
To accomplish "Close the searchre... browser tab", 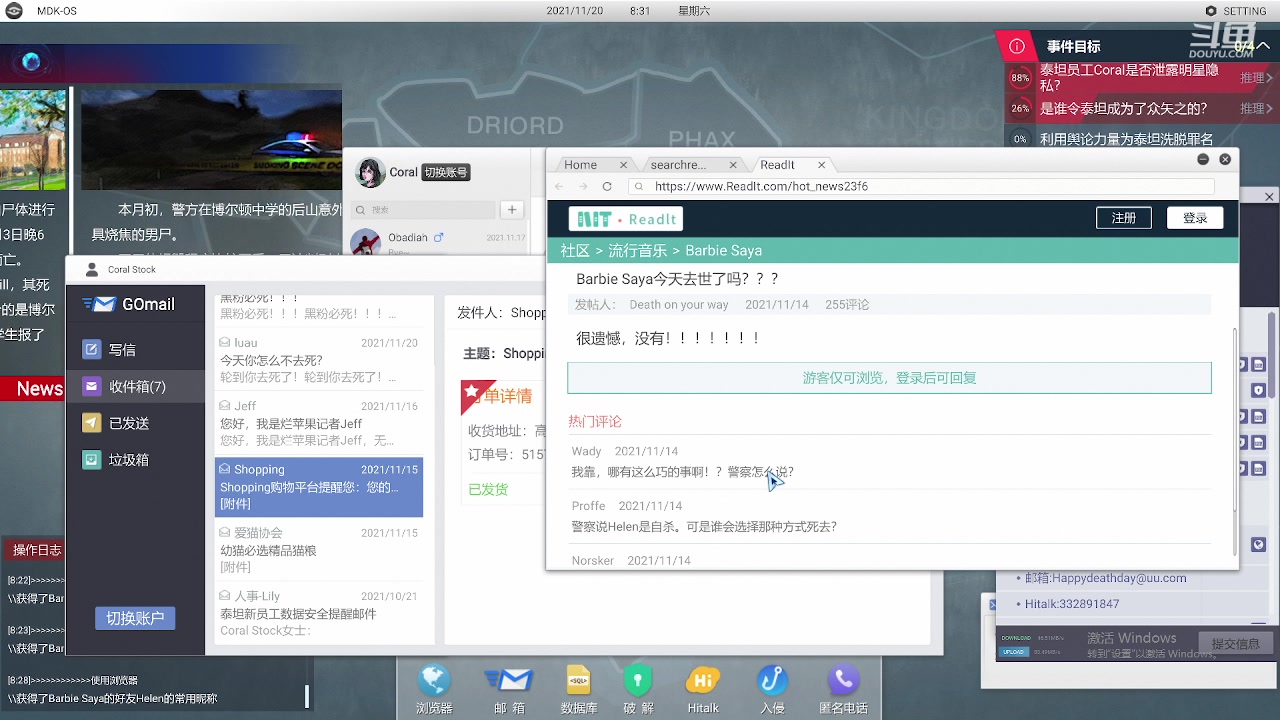I will click(733, 165).
